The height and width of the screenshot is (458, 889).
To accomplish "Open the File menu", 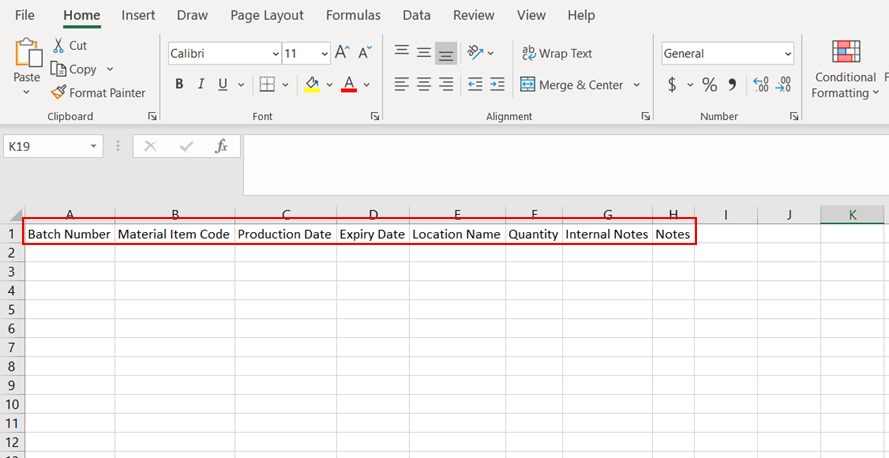I will [x=25, y=15].
